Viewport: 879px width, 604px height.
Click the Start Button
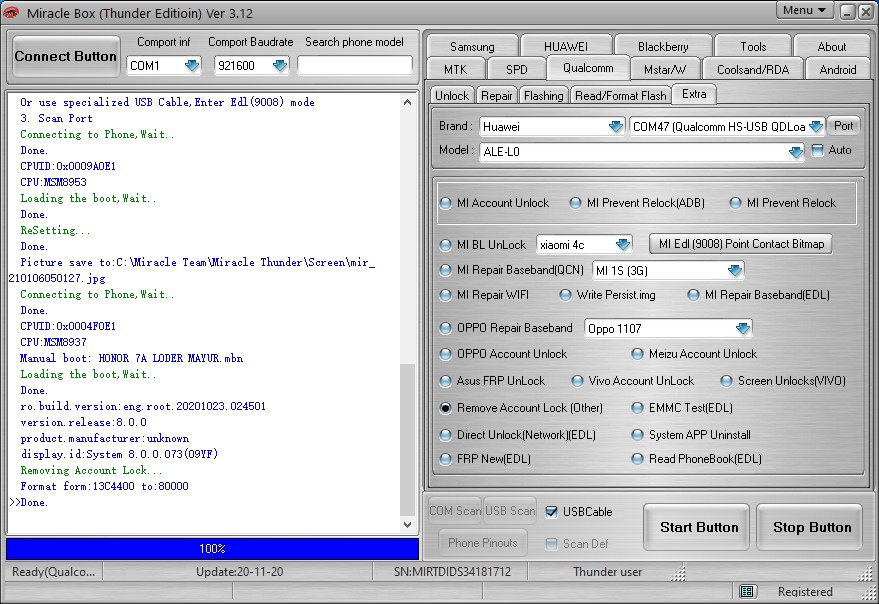coord(696,527)
